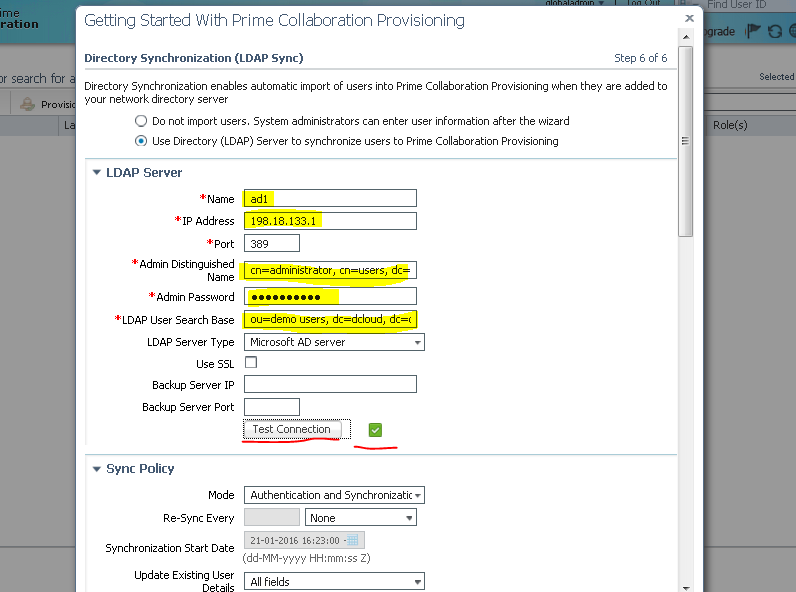The image size is (796, 592).
Task: Click the 'Directory Synchronization (LDAP Sync)' heading
Action: [193, 58]
